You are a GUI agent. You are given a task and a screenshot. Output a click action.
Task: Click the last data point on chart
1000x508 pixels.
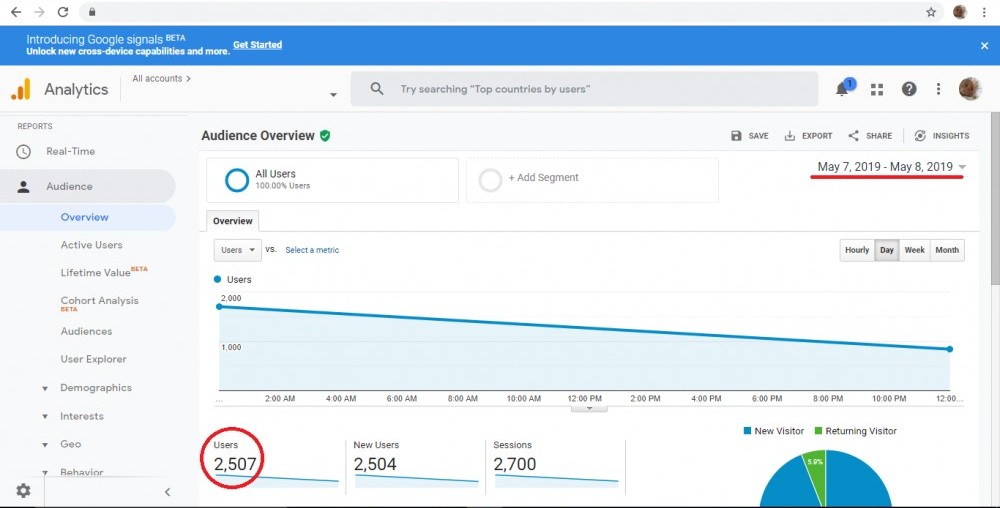click(950, 349)
